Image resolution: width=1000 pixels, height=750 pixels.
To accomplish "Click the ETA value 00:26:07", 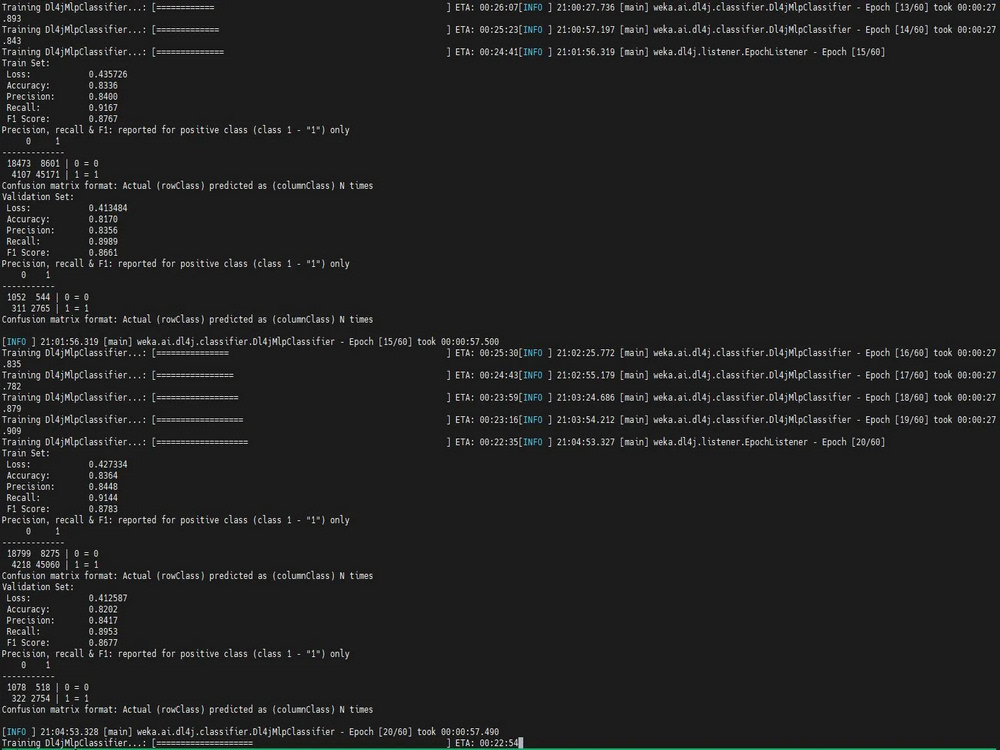I will 499,7.
